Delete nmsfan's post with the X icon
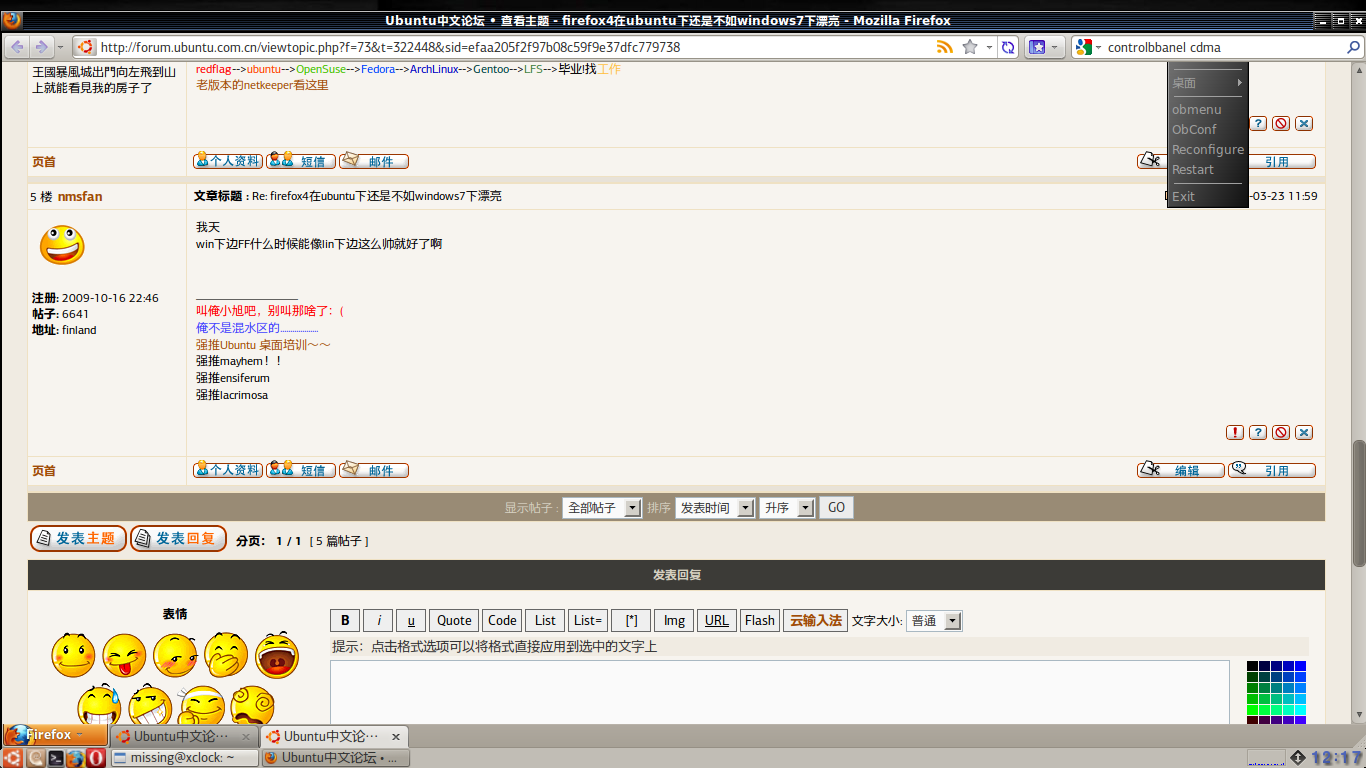 pyautogui.click(x=1304, y=432)
